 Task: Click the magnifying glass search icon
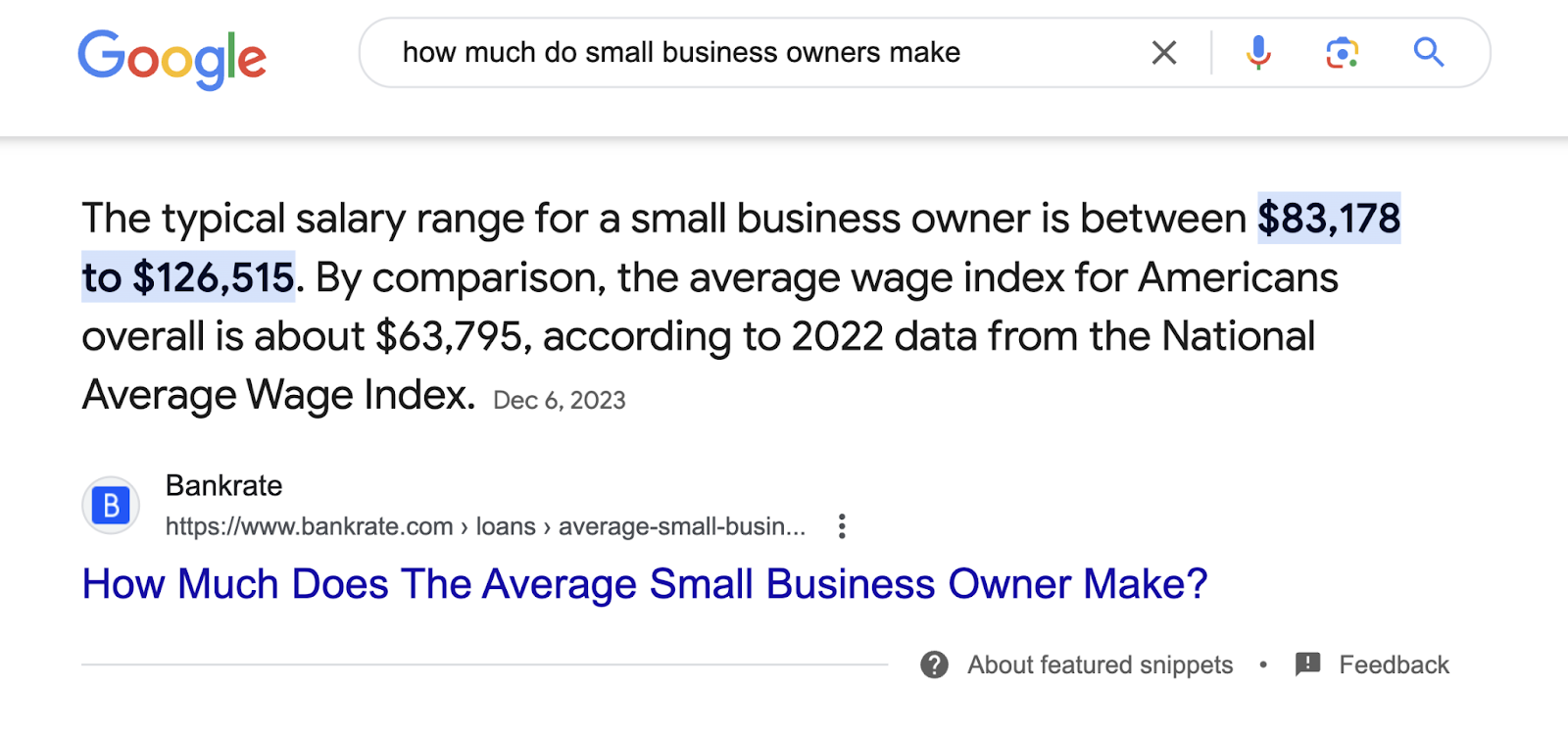(x=1428, y=53)
